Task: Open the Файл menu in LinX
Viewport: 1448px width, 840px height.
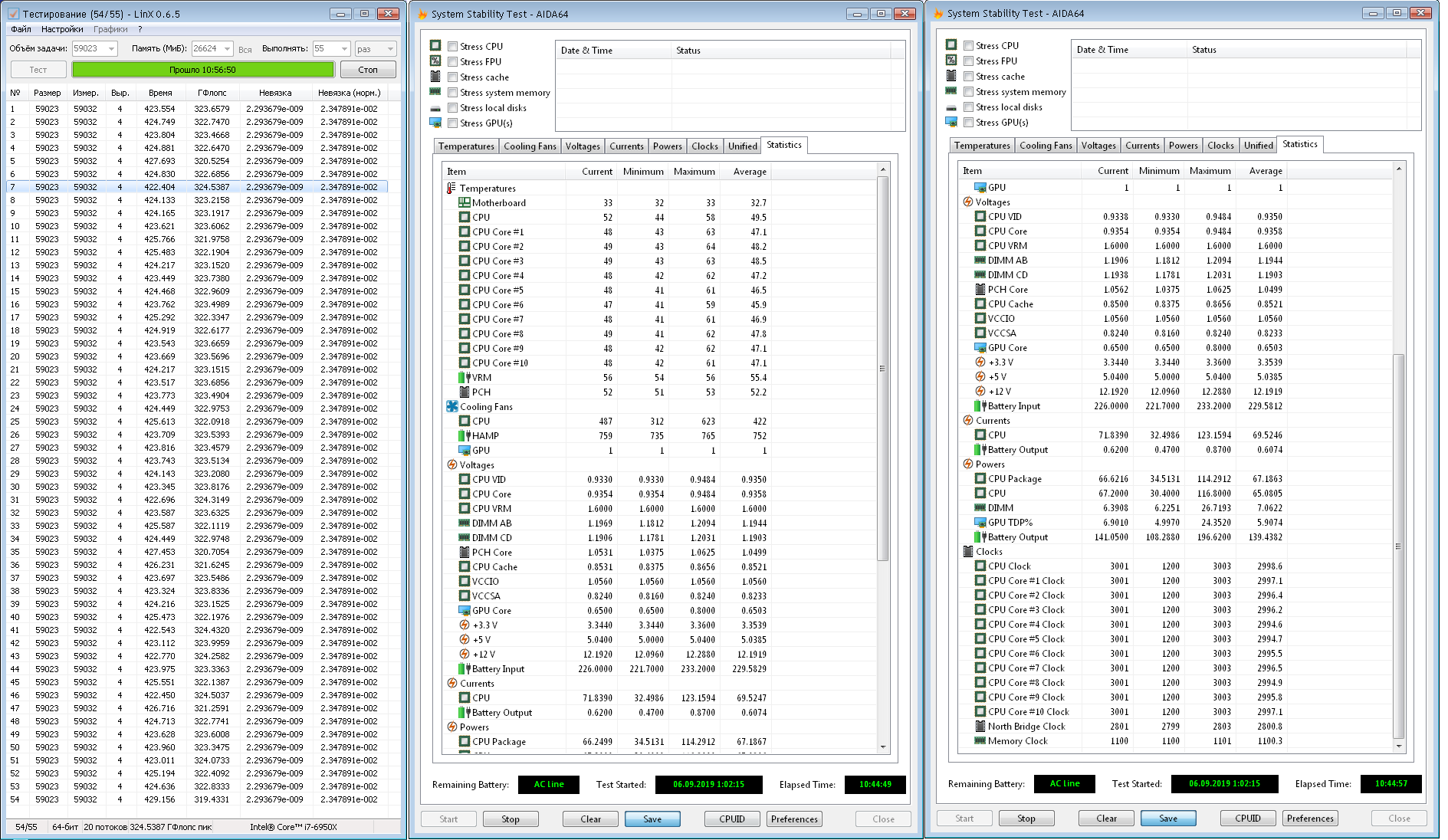Action: pos(21,29)
